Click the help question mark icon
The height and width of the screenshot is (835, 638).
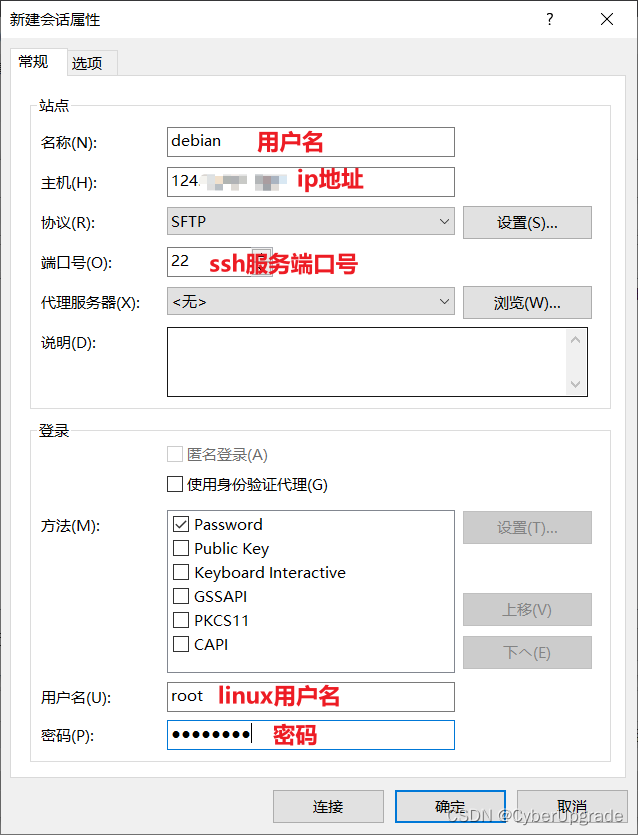click(x=550, y=19)
